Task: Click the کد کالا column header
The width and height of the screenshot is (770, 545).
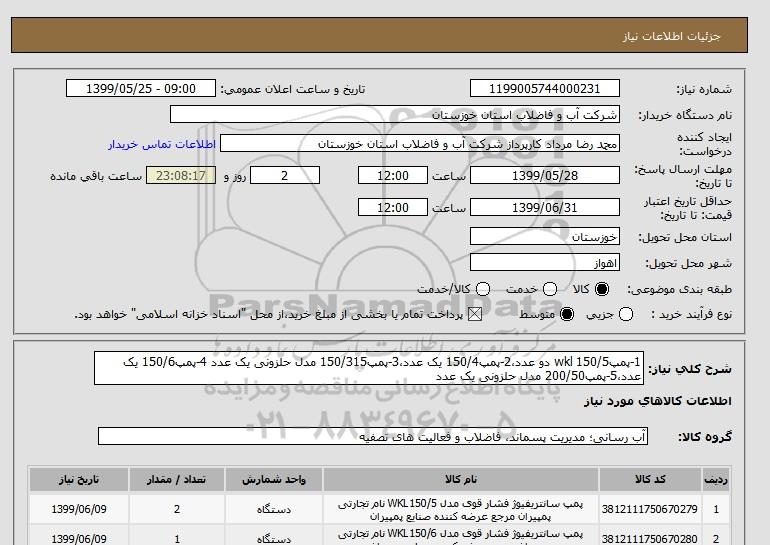Action: tap(650, 479)
